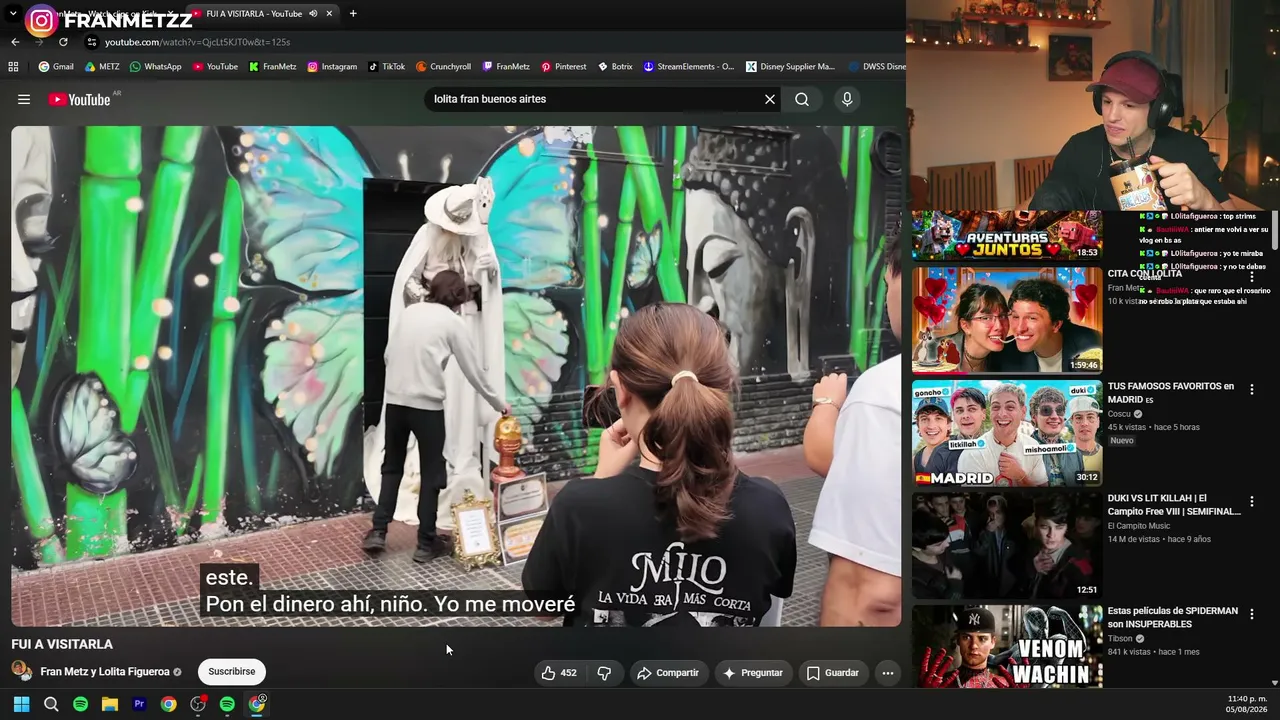The image size is (1280, 720).
Task: Click the magnifier search button
Action: point(802,99)
